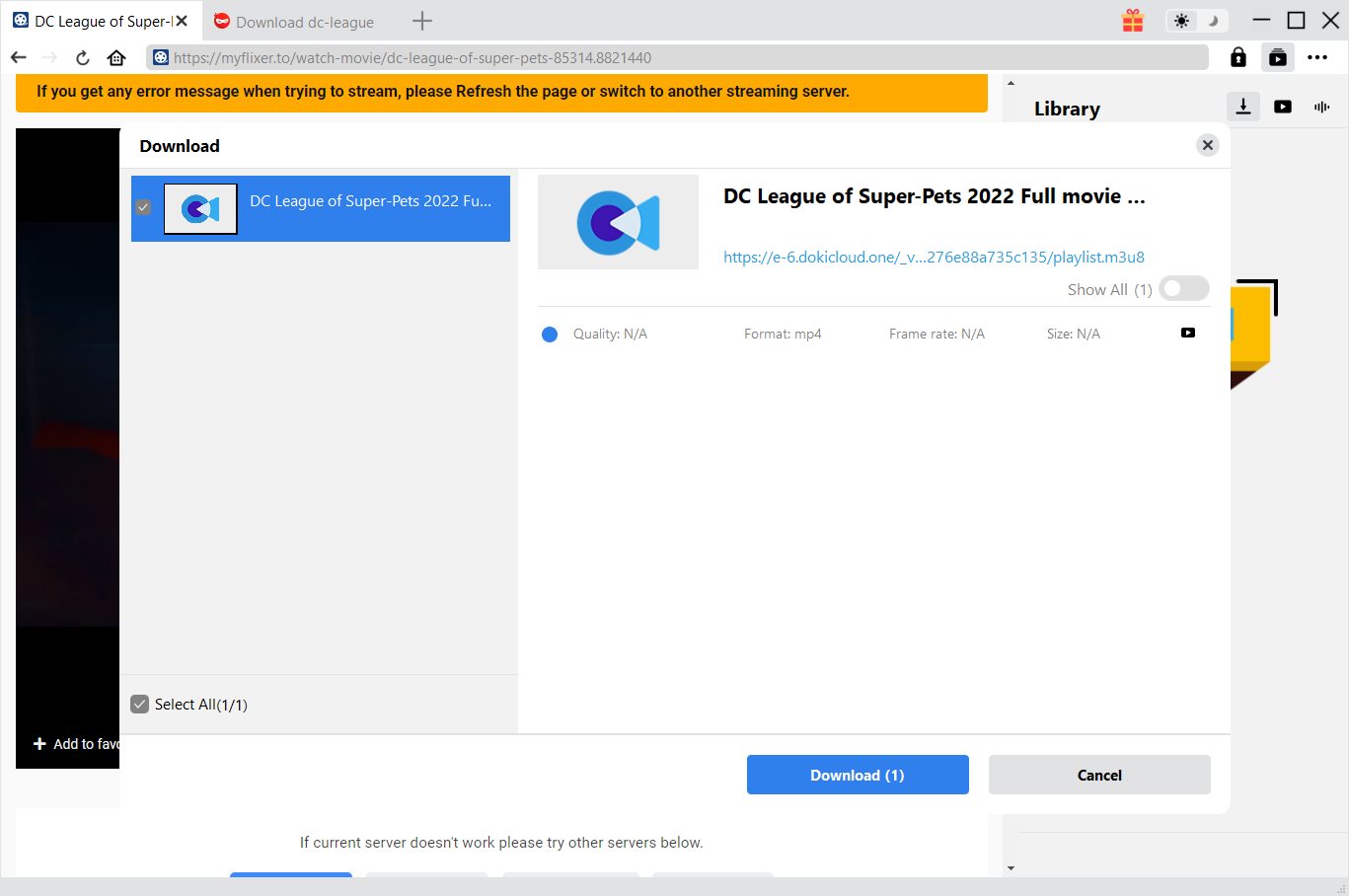Click the Download (1) button
1349x896 pixels.
click(857, 775)
